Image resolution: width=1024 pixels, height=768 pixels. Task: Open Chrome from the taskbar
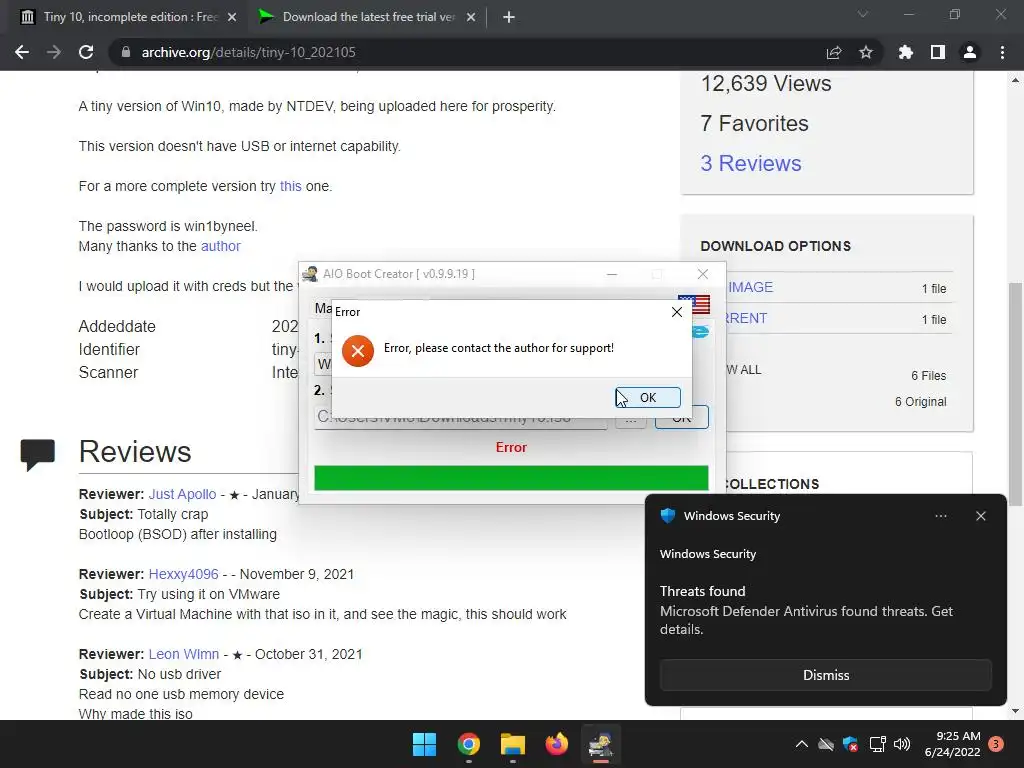(x=469, y=744)
